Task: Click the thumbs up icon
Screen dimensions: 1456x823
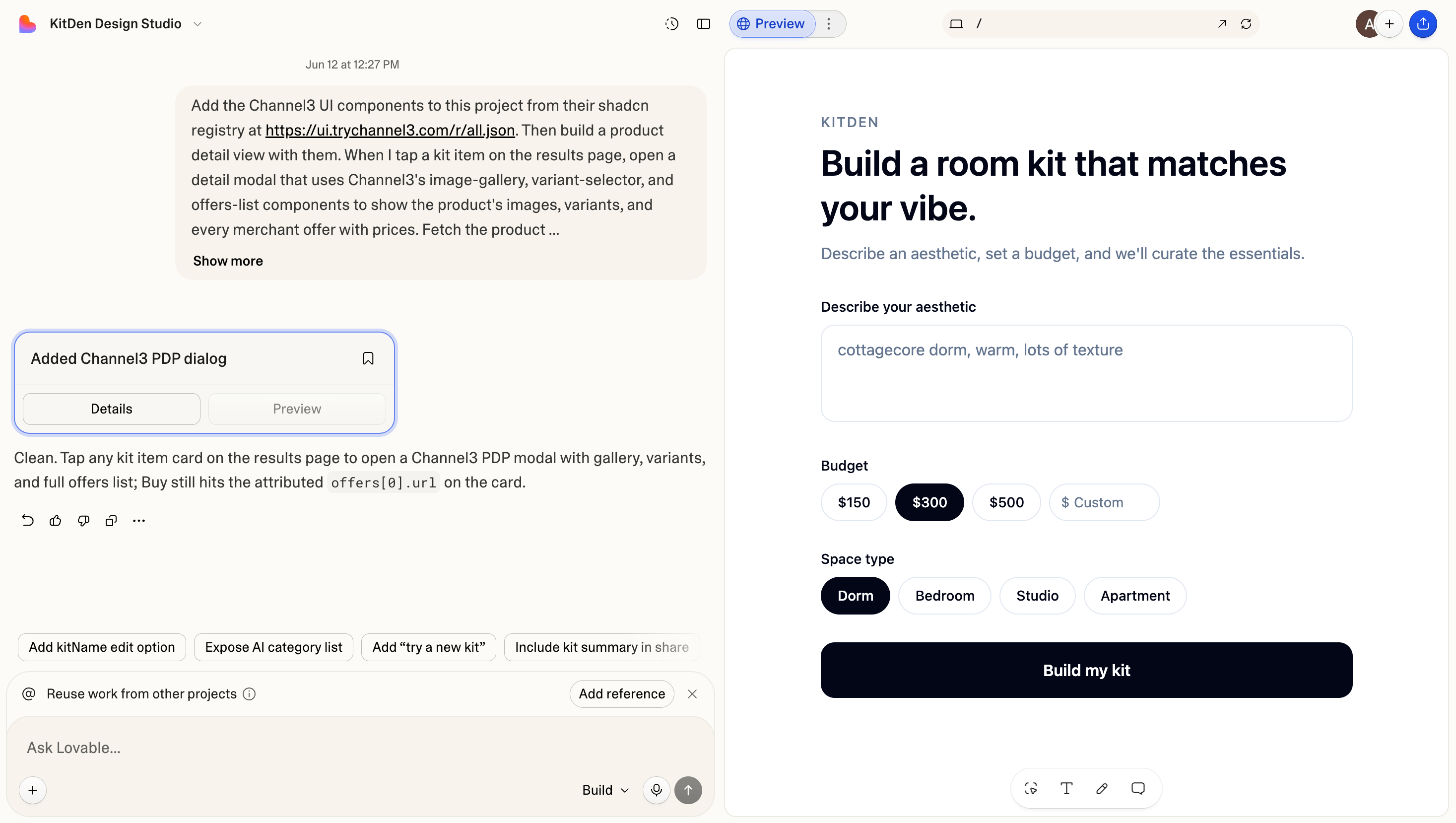Action: coord(56,521)
